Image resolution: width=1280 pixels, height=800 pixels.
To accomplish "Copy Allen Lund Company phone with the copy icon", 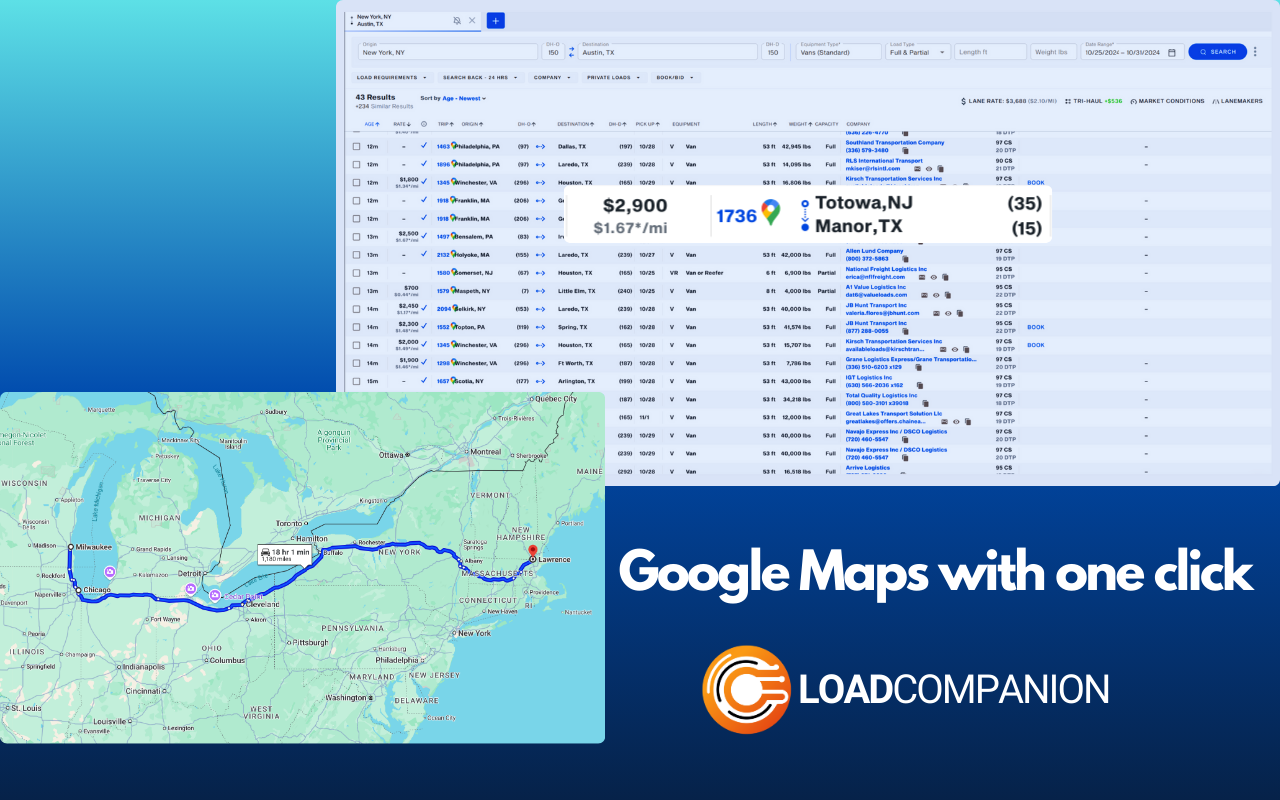I will [905, 258].
